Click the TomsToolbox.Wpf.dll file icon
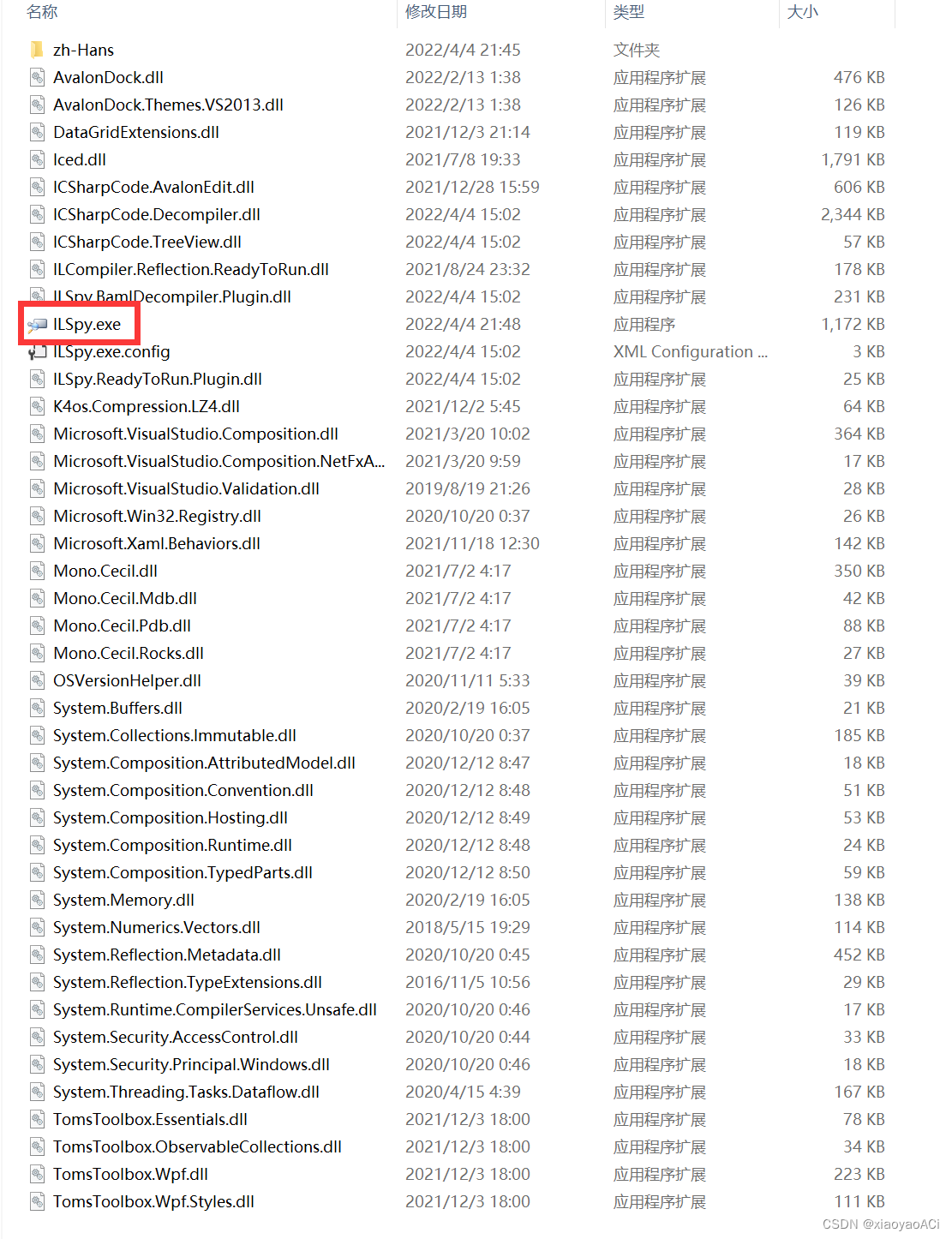 (x=37, y=1174)
